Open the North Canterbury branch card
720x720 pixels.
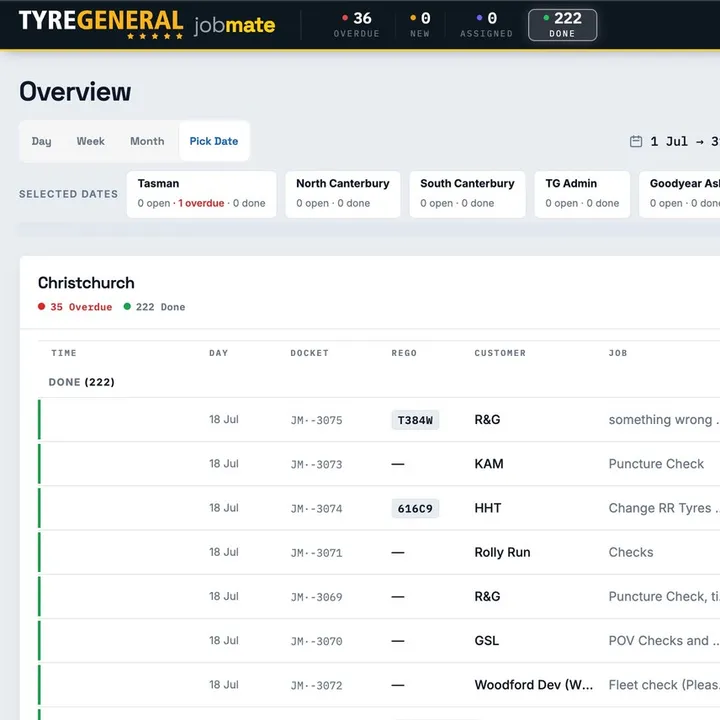point(343,194)
